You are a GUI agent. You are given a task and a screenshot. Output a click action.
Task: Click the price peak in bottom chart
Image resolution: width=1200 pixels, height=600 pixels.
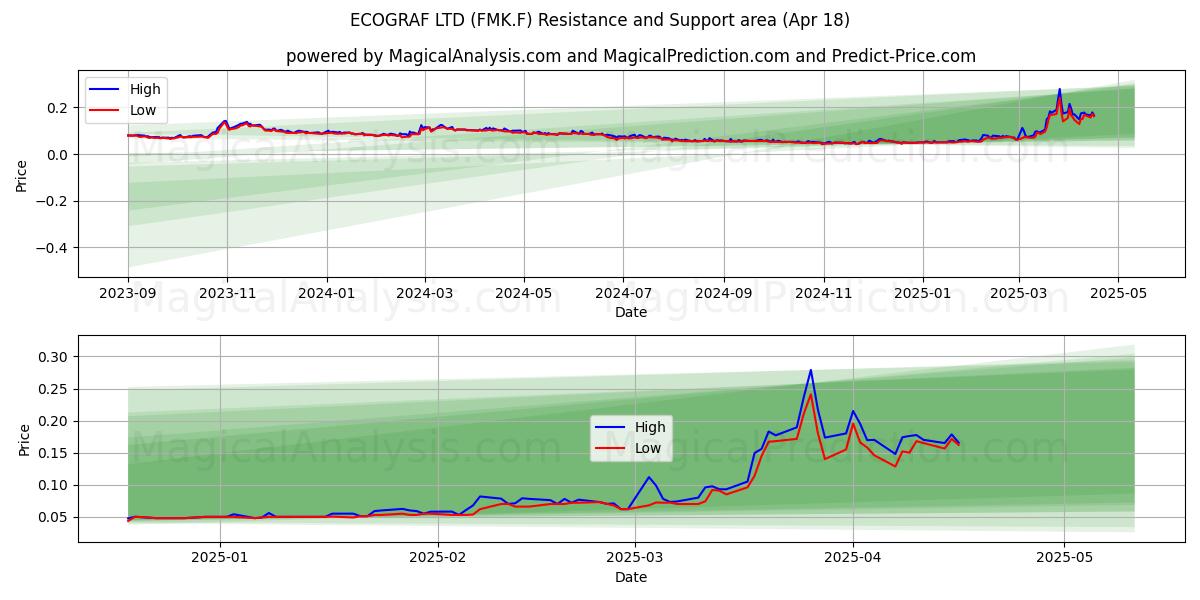pos(811,371)
